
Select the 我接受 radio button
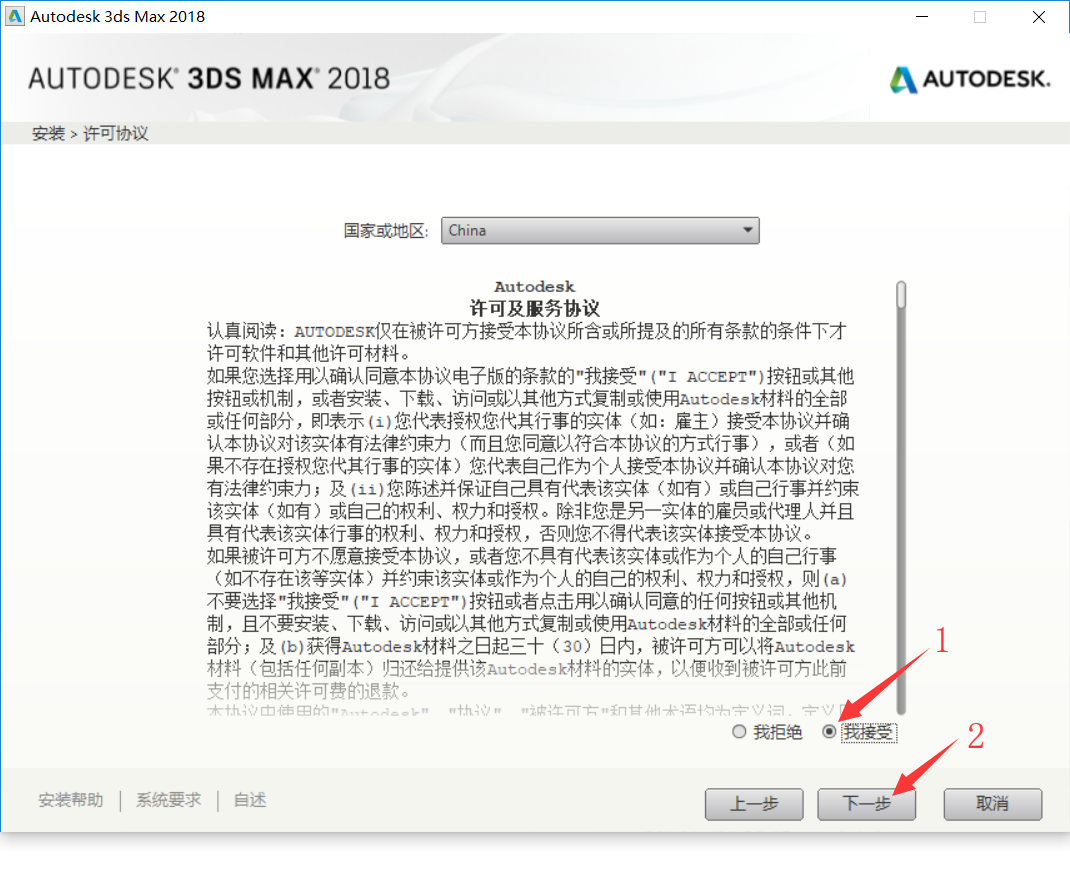point(829,732)
